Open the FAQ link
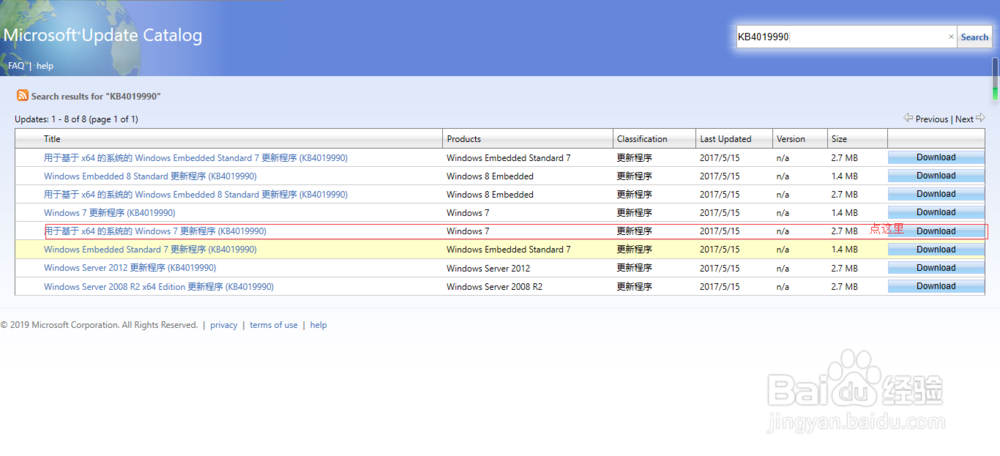1000x456 pixels. tap(16, 66)
